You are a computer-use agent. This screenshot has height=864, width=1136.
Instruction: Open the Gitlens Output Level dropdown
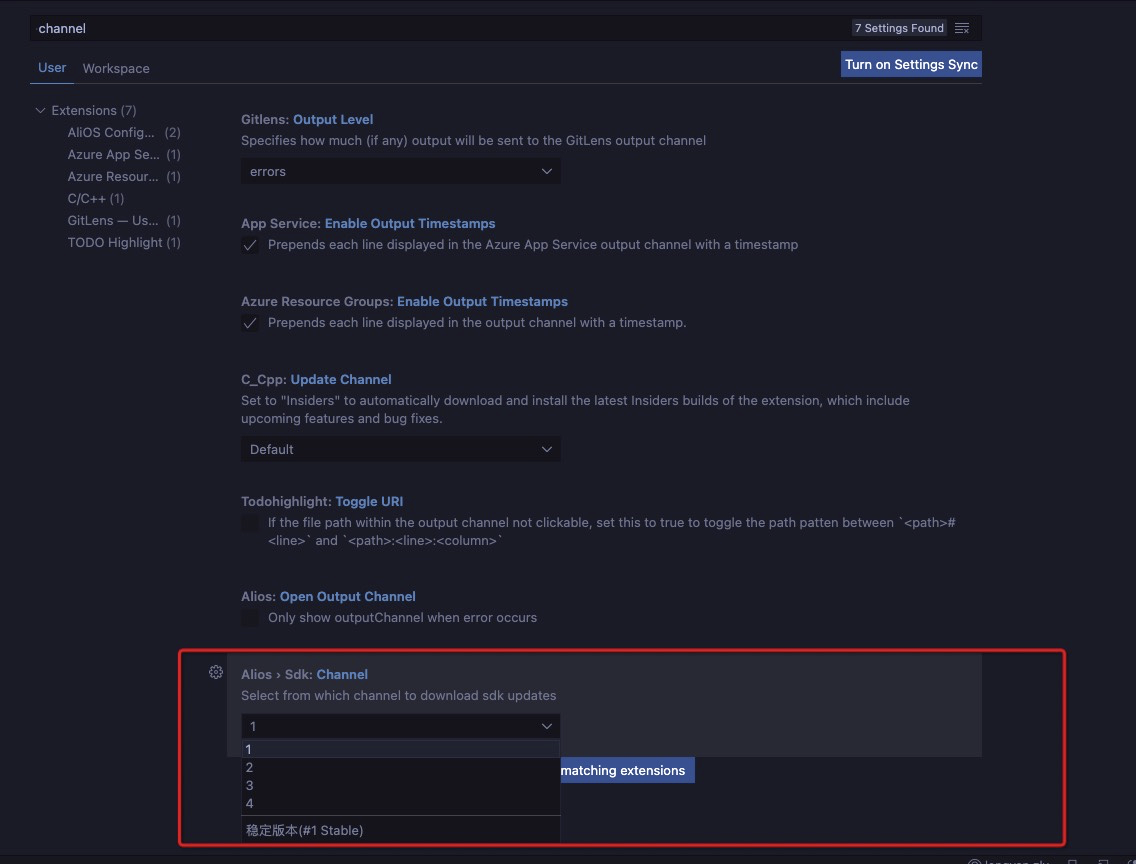coord(400,171)
